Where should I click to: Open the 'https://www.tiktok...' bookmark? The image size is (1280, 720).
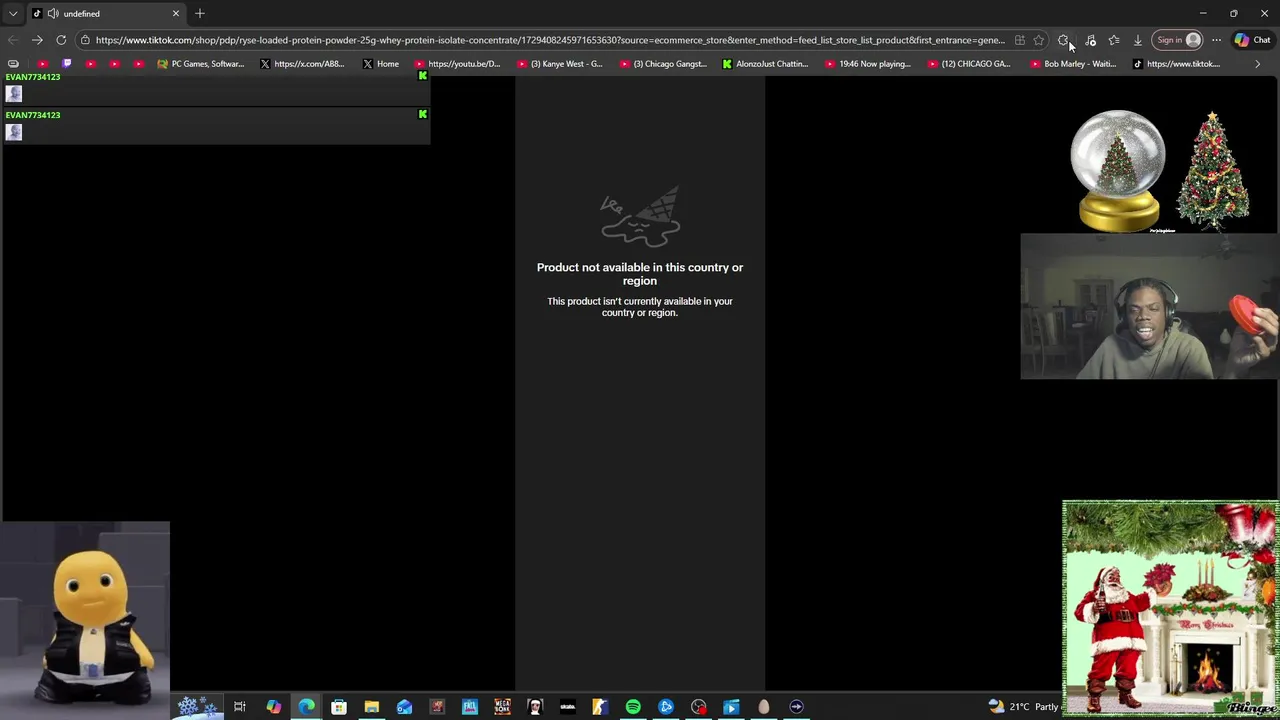click(x=1176, y=64)
